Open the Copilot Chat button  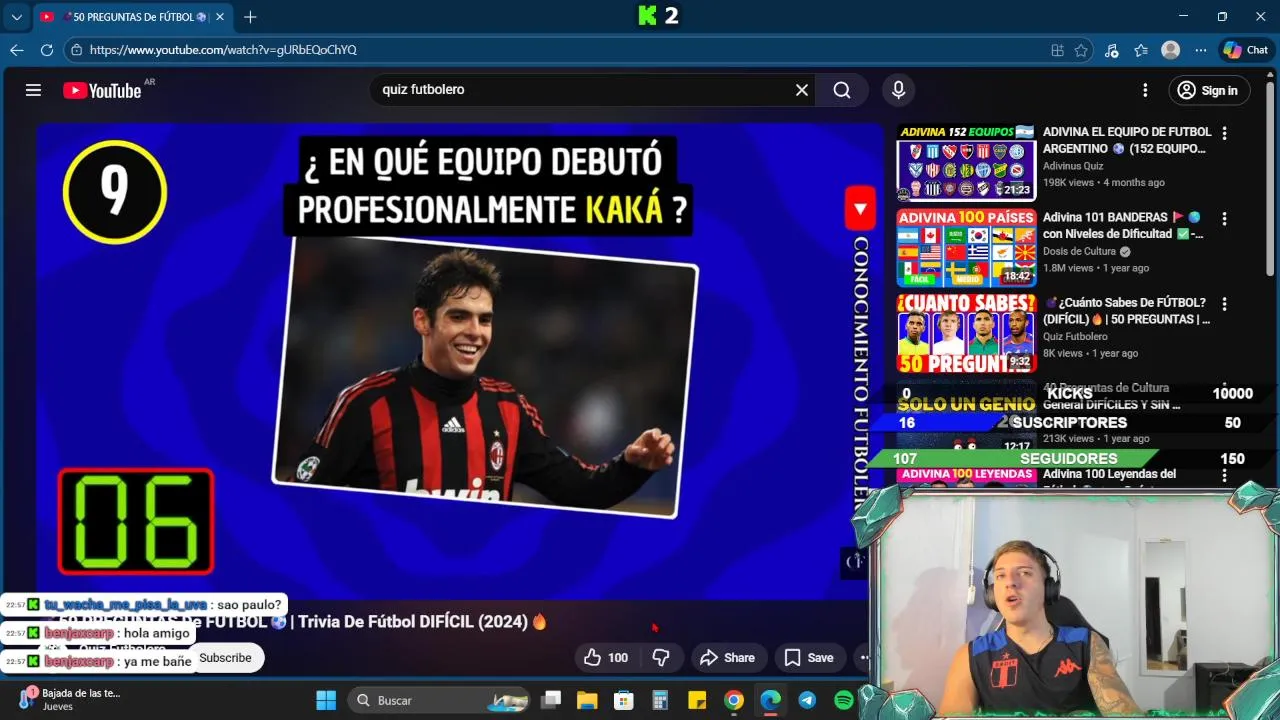[1246, 50]
